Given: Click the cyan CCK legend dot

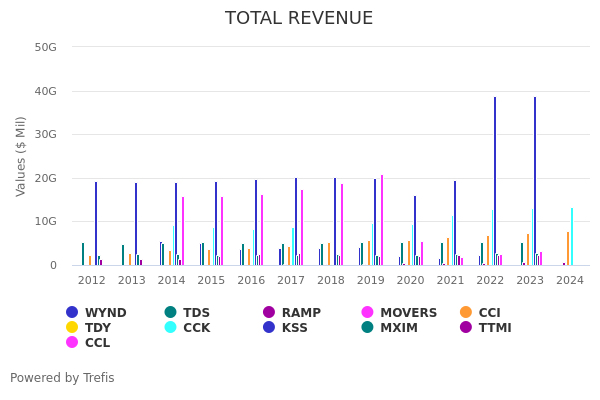Looking at the screenshot, I should pos(171,328).
